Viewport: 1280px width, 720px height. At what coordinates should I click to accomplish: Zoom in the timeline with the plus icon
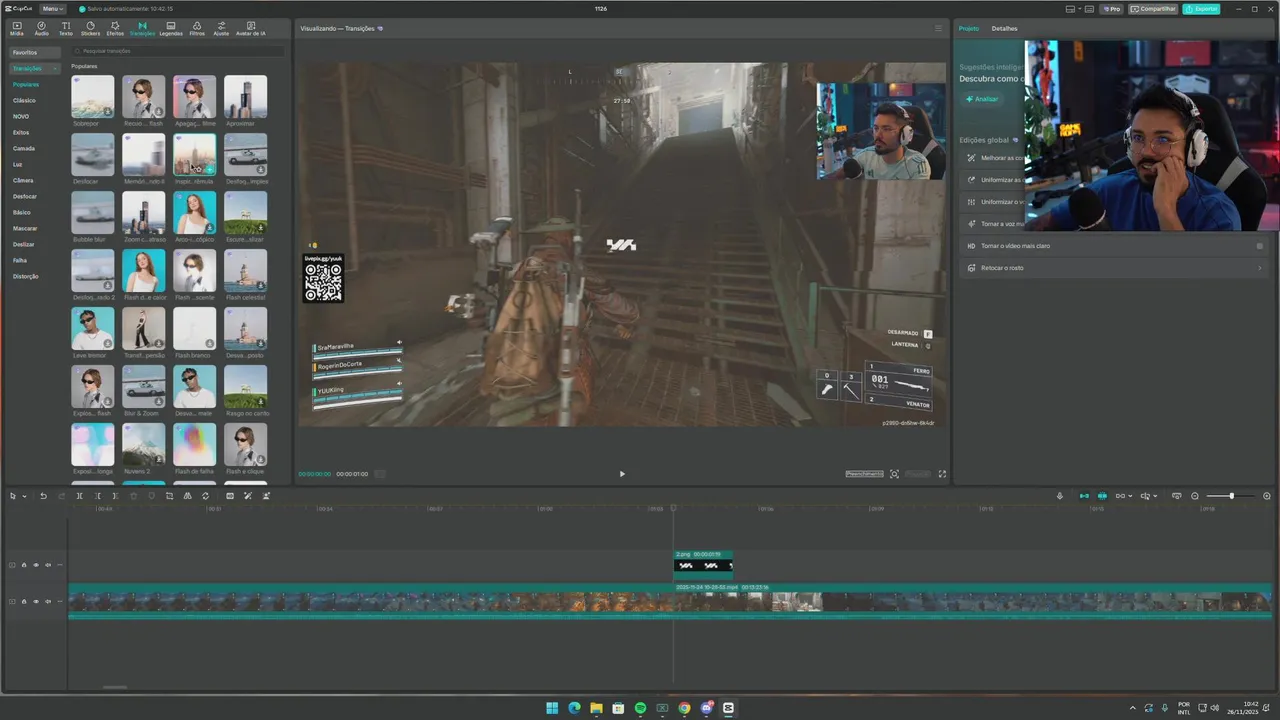tap(1267, 496)
